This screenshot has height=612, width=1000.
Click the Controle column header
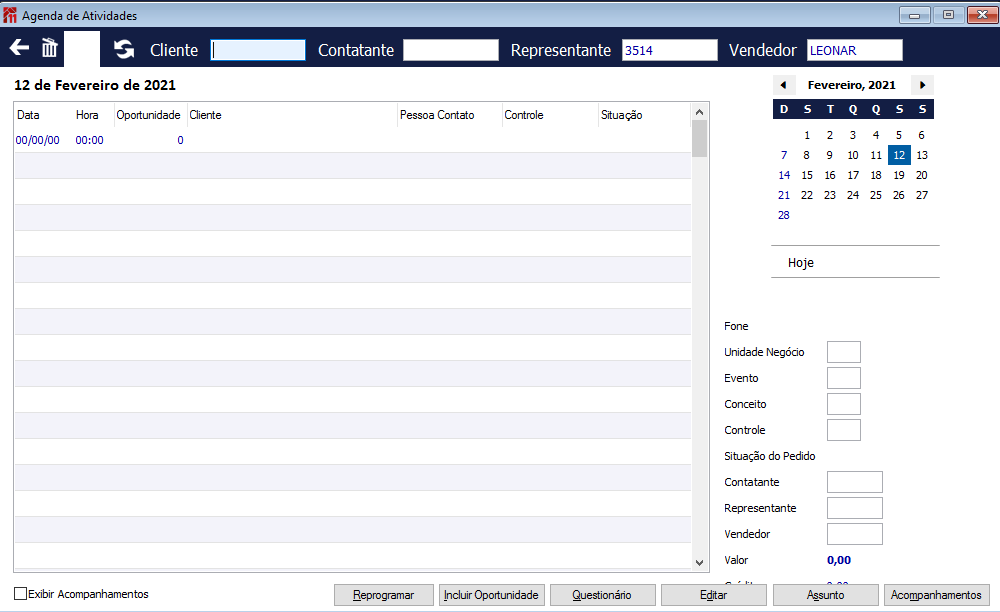point(524,115)
